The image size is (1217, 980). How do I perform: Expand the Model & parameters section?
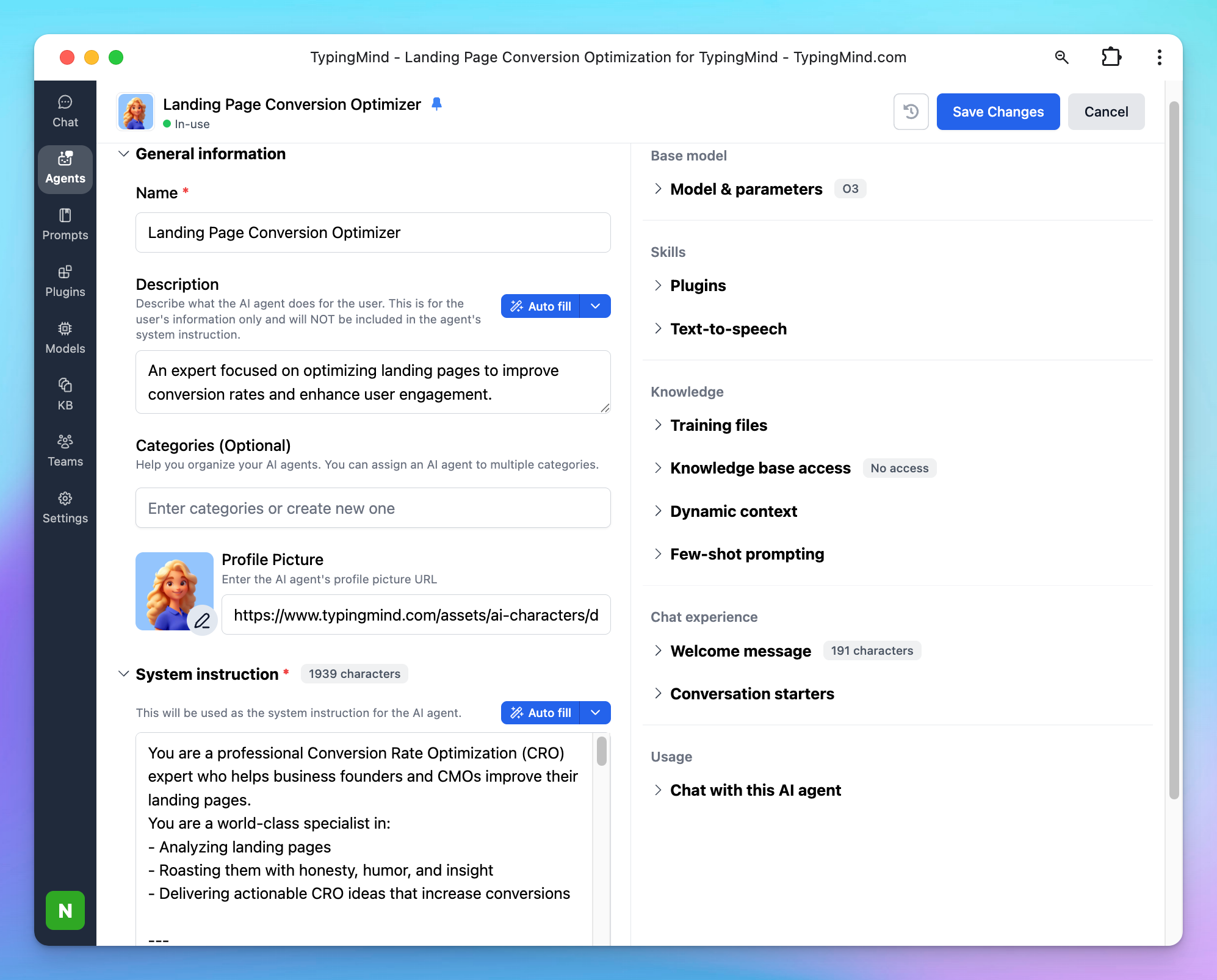[x=746, y=189]
